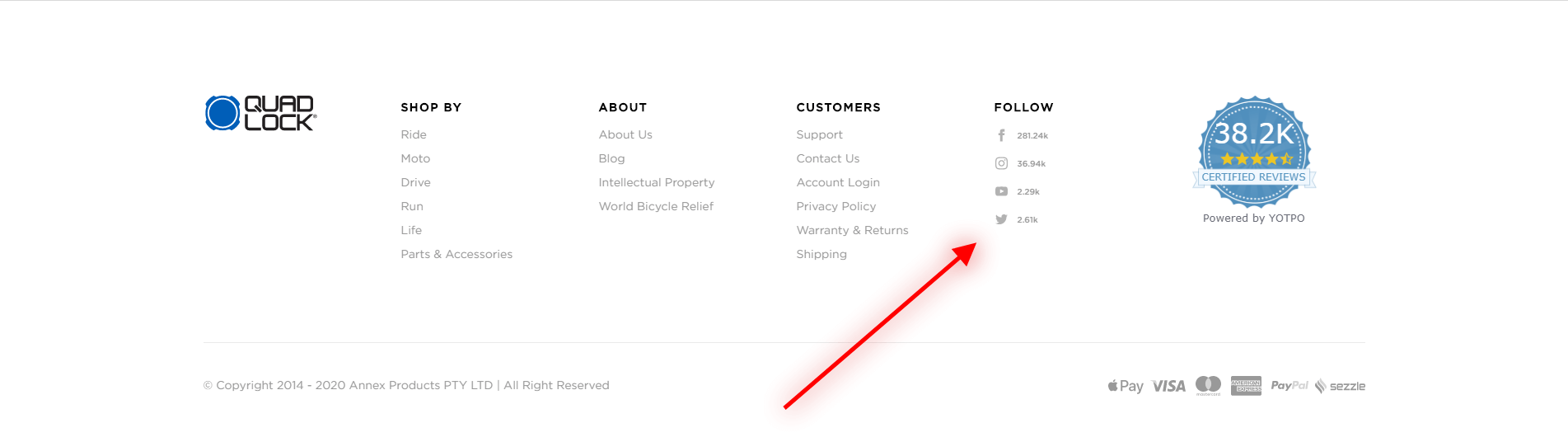Open the Facebook follow icon
The height and width of the screenshot is (437, 1568).
(x=1001, y=135)
